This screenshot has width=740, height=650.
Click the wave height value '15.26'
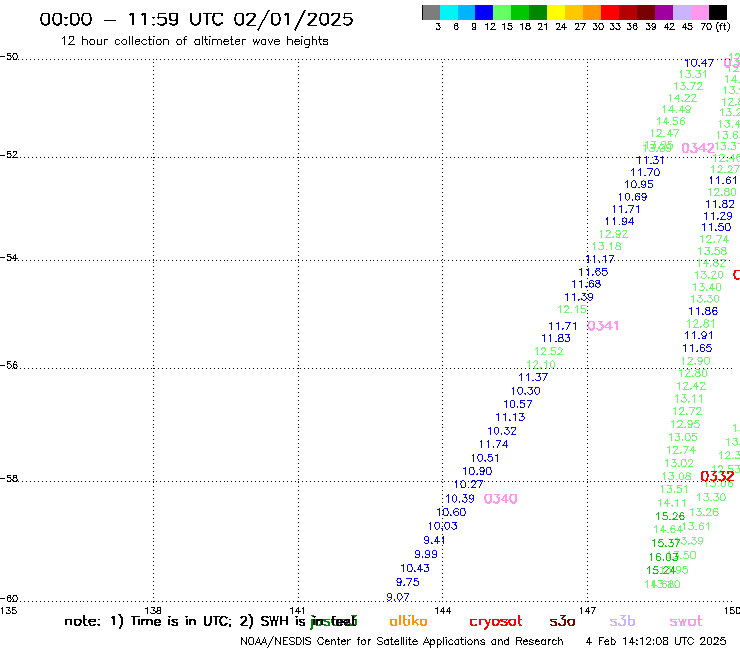[x=670, y=516]
